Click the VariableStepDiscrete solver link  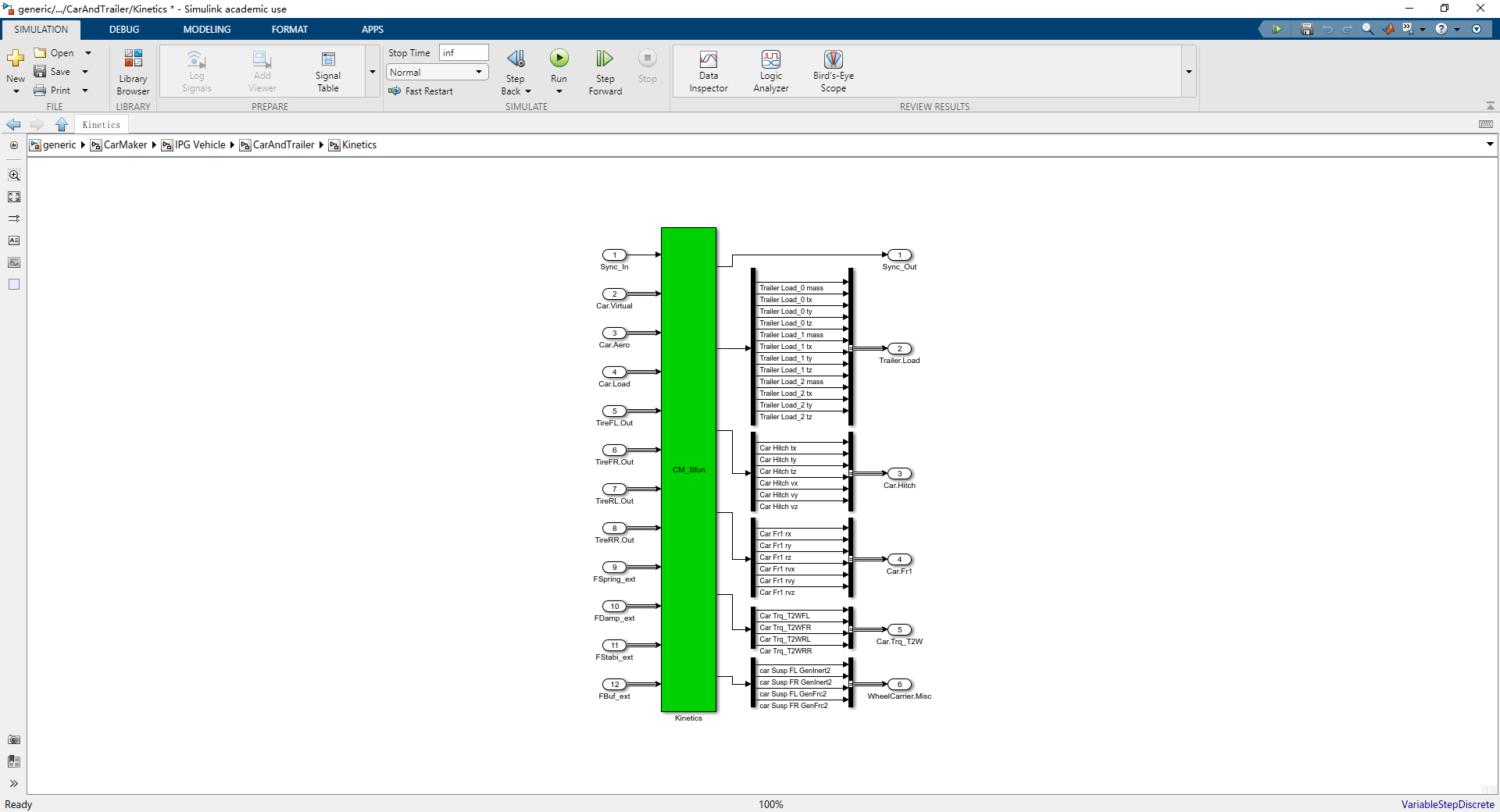click(x=1448, y=804)
